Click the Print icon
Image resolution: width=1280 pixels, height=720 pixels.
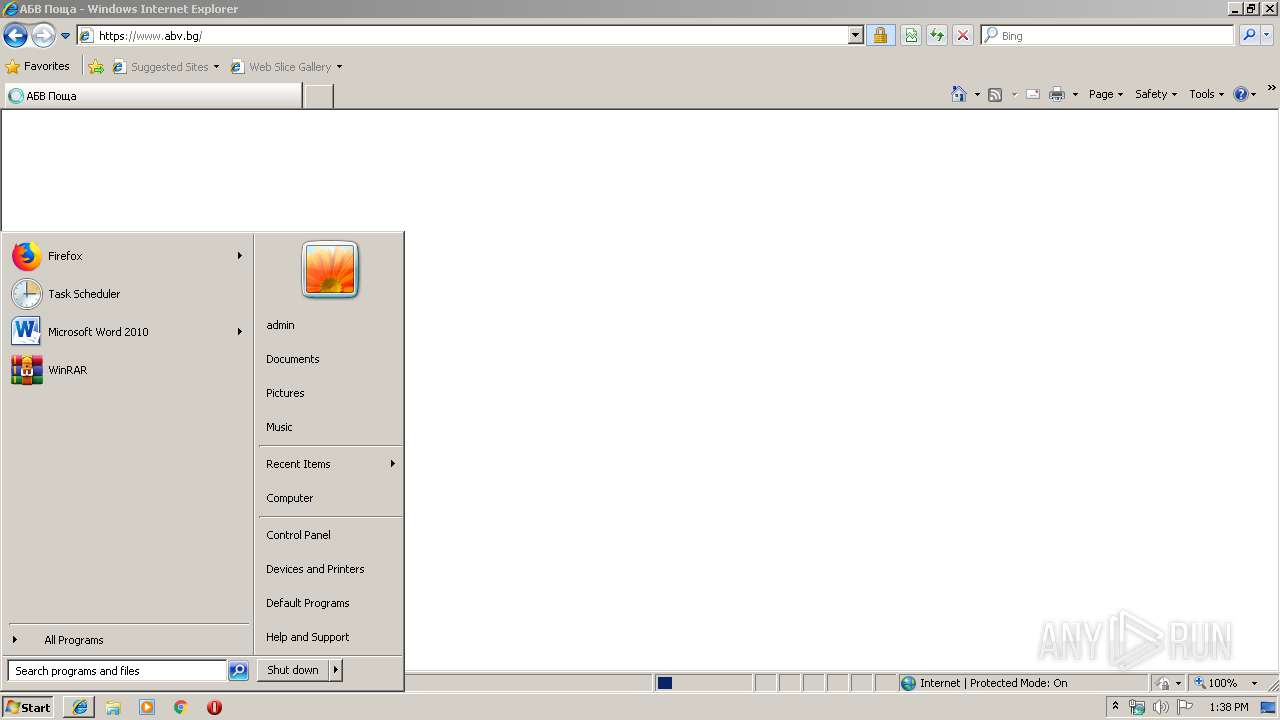point(1057,94)
